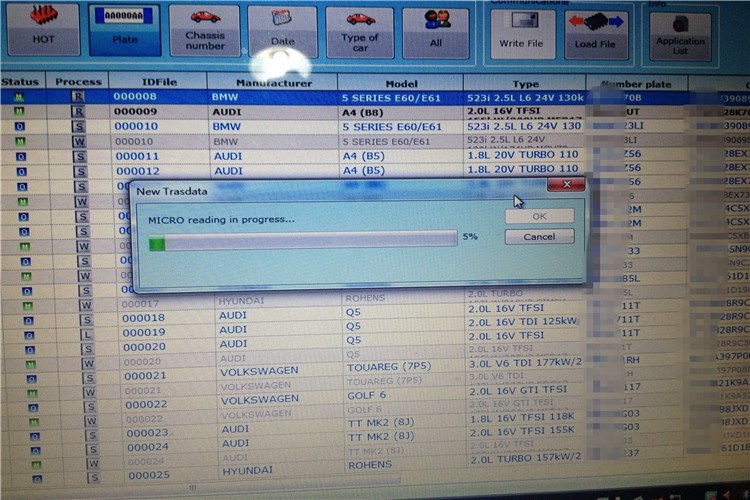Select IDFile 000023 cell
The width and height of the screenshot is (750, 500).
(148, 433)
